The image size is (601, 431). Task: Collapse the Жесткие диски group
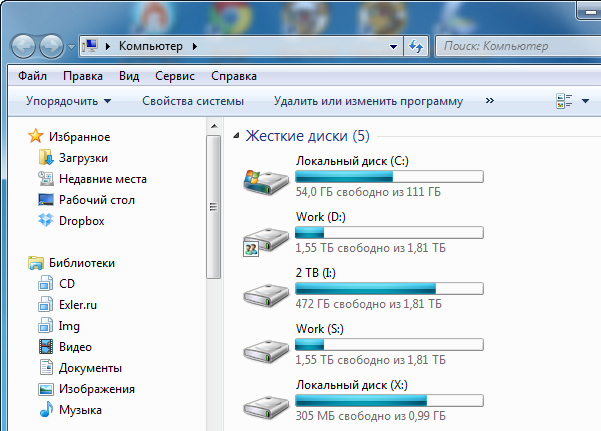click(x=237, y=136)
